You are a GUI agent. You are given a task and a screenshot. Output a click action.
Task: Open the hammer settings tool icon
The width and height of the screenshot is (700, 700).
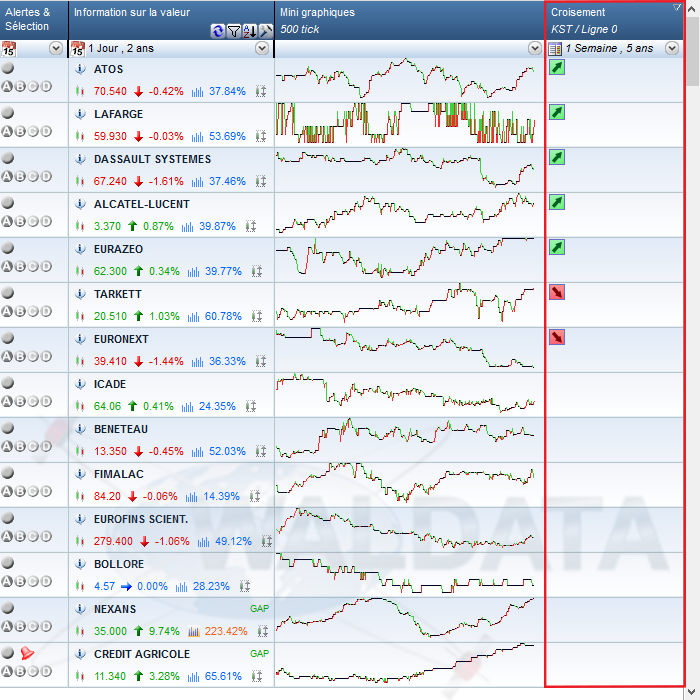266,31
